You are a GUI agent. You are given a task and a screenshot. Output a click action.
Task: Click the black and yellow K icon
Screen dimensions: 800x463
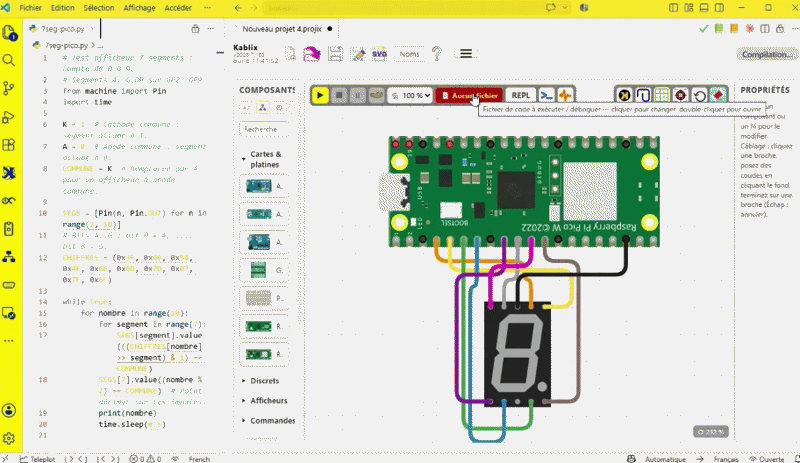624,95
